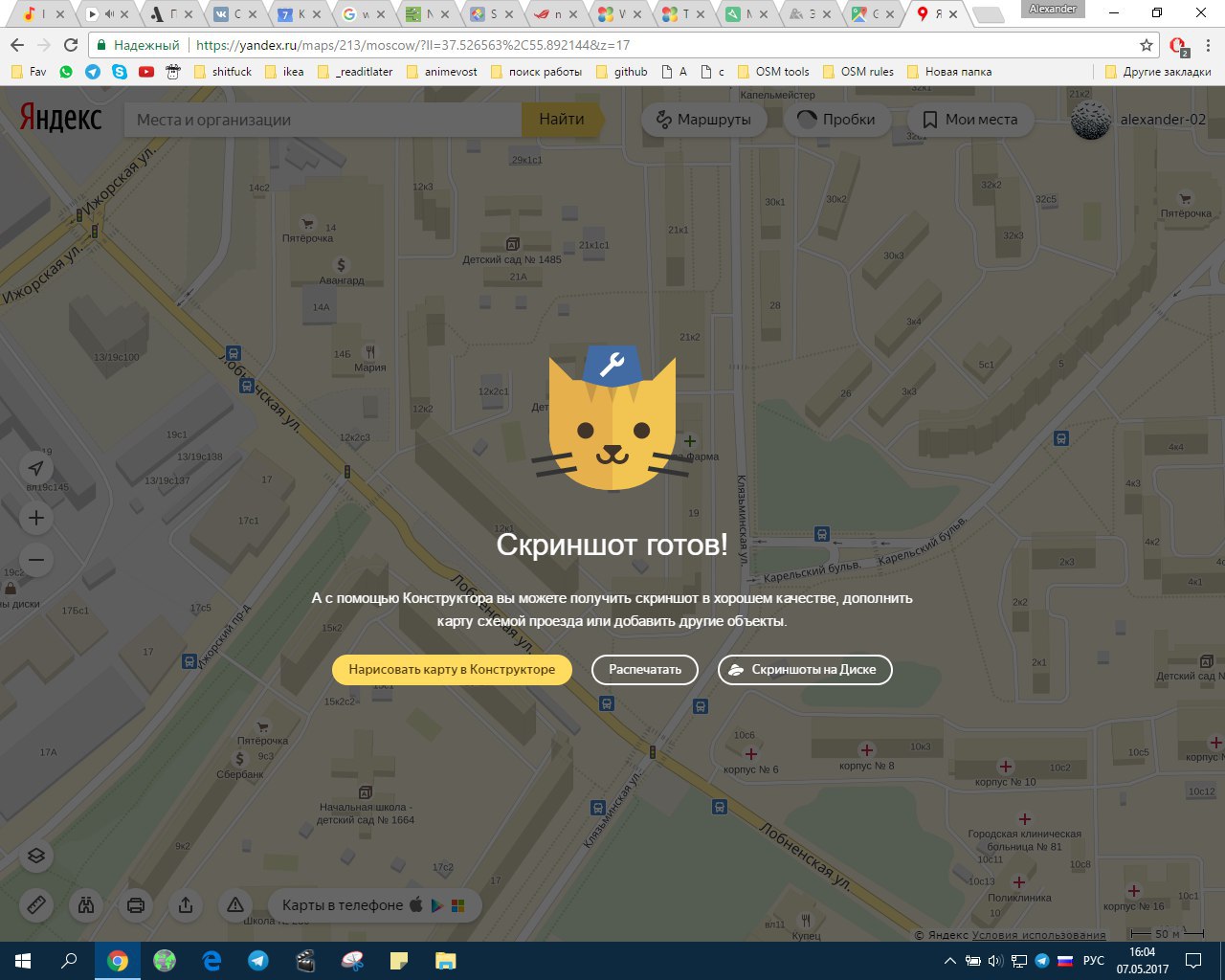Focus the 'Места и организации' search field
The height and width of the screenshot is (980, 1225).
click(323, 120)
